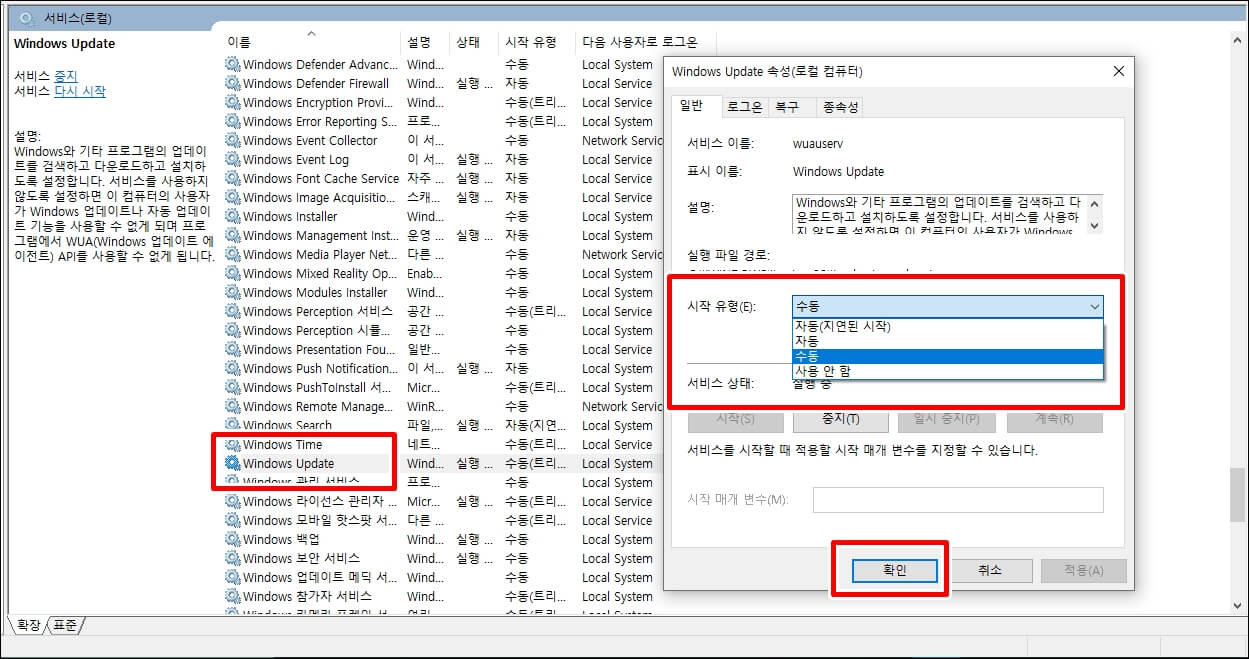The image size is (1249, 659).
Task: Click gear icon next to Windows 백업
Action: [x=233, y=540]
